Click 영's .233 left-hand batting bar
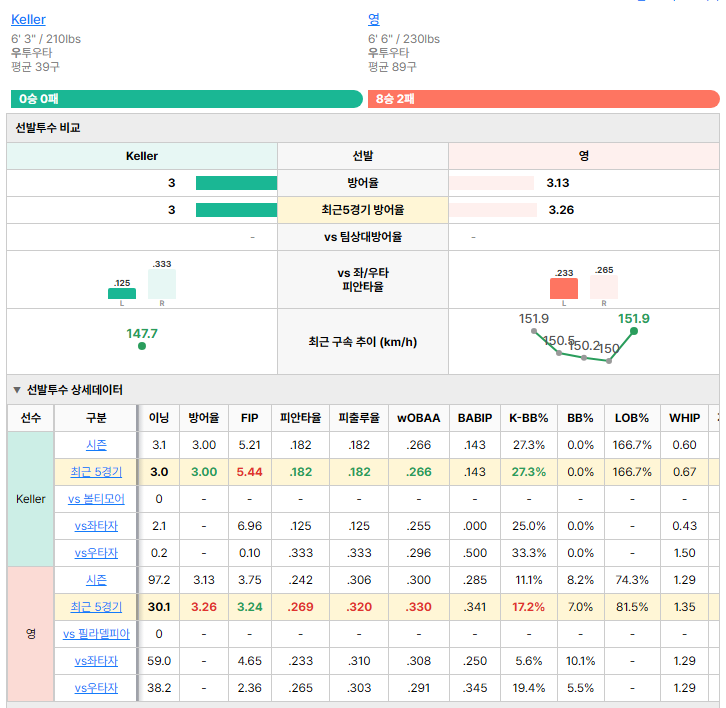 pyautogui.click(x=563, y=288)
